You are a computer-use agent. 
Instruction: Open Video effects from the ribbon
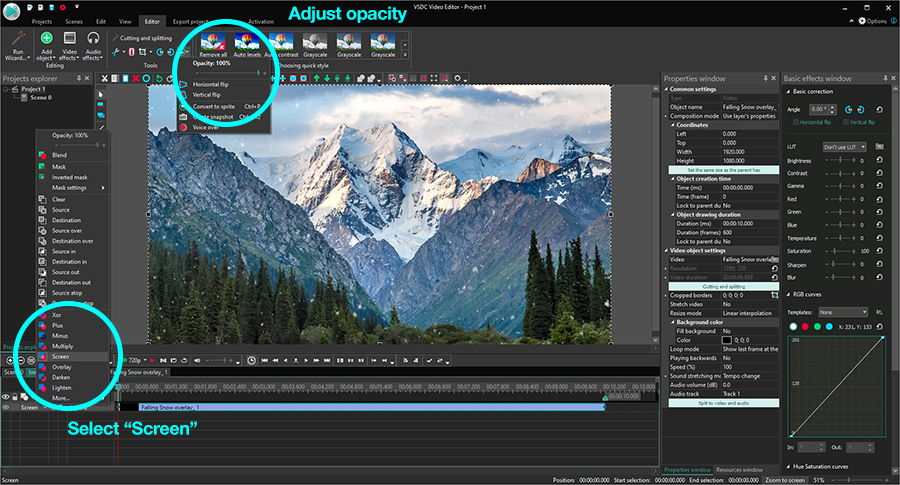point(69,46)
